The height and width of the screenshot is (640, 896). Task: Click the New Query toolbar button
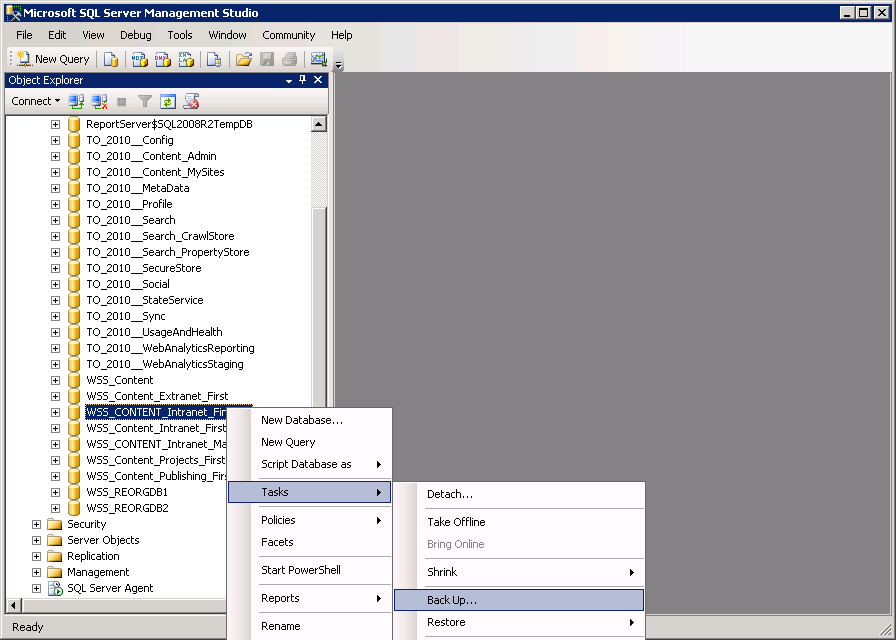tap(52, 59)
